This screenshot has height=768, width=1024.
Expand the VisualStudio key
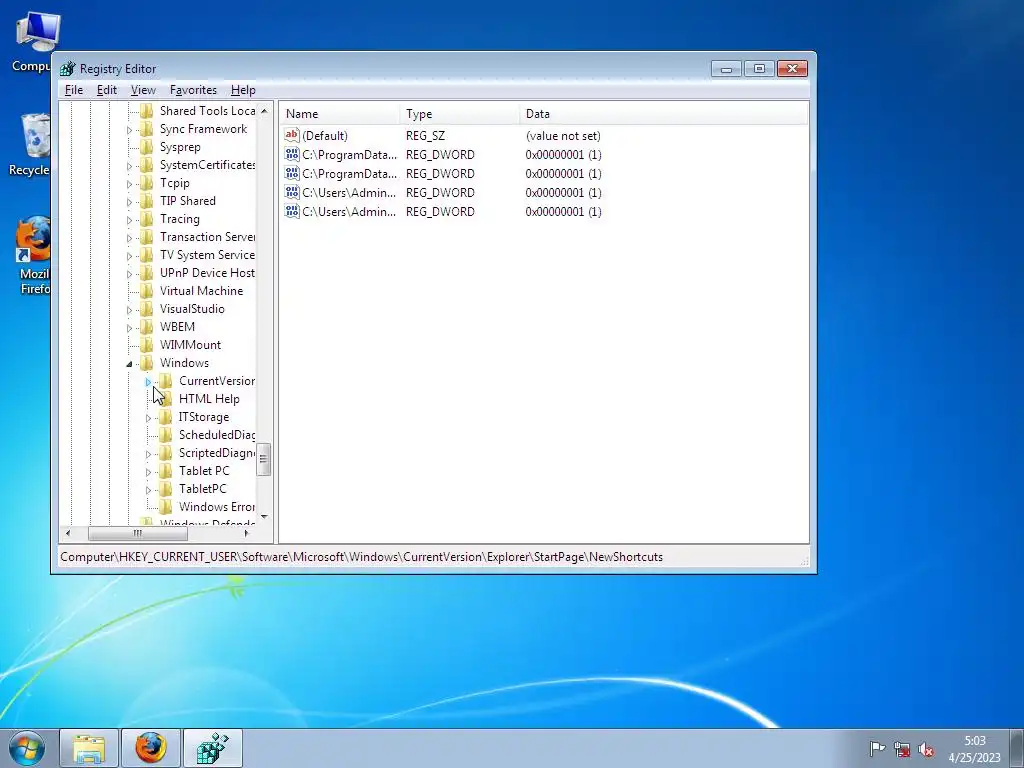129,310
